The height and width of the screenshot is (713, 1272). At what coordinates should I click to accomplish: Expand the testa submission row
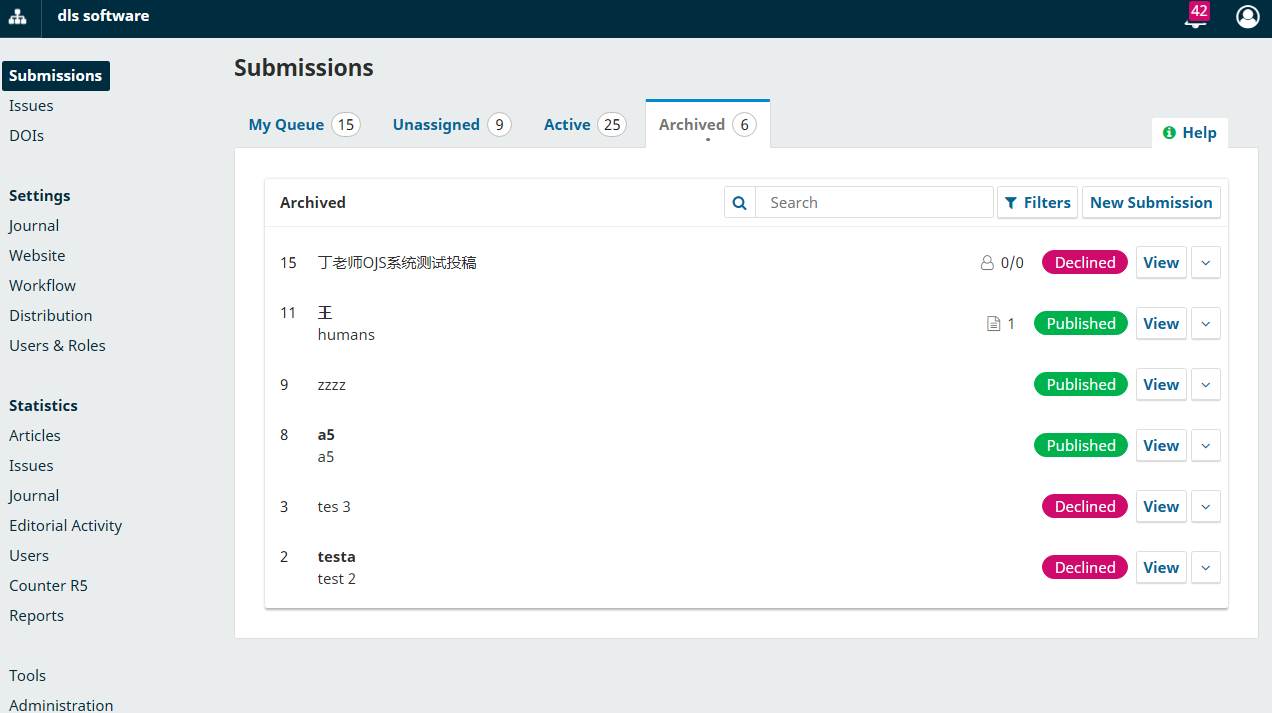coord(1205,568)
